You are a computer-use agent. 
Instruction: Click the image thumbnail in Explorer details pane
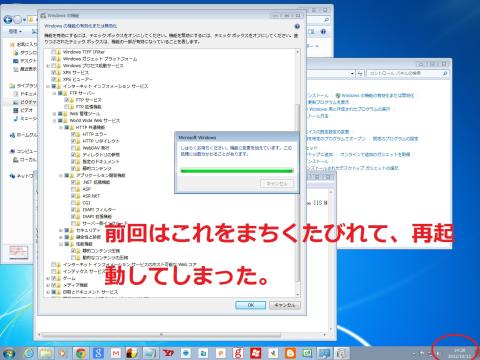click(x=18, y=252)
